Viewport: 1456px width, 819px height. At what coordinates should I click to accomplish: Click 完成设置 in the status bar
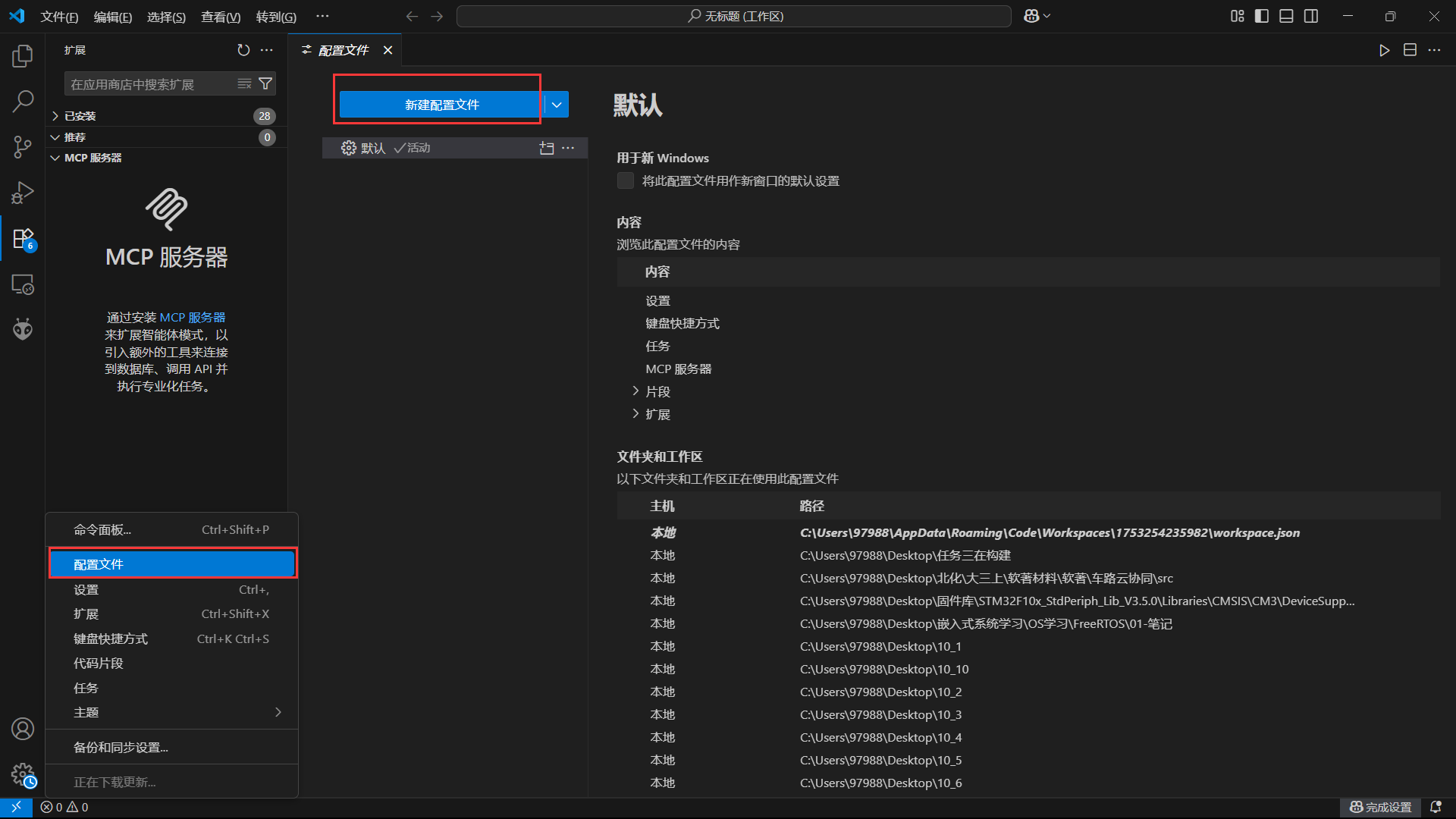point(1380,808)
